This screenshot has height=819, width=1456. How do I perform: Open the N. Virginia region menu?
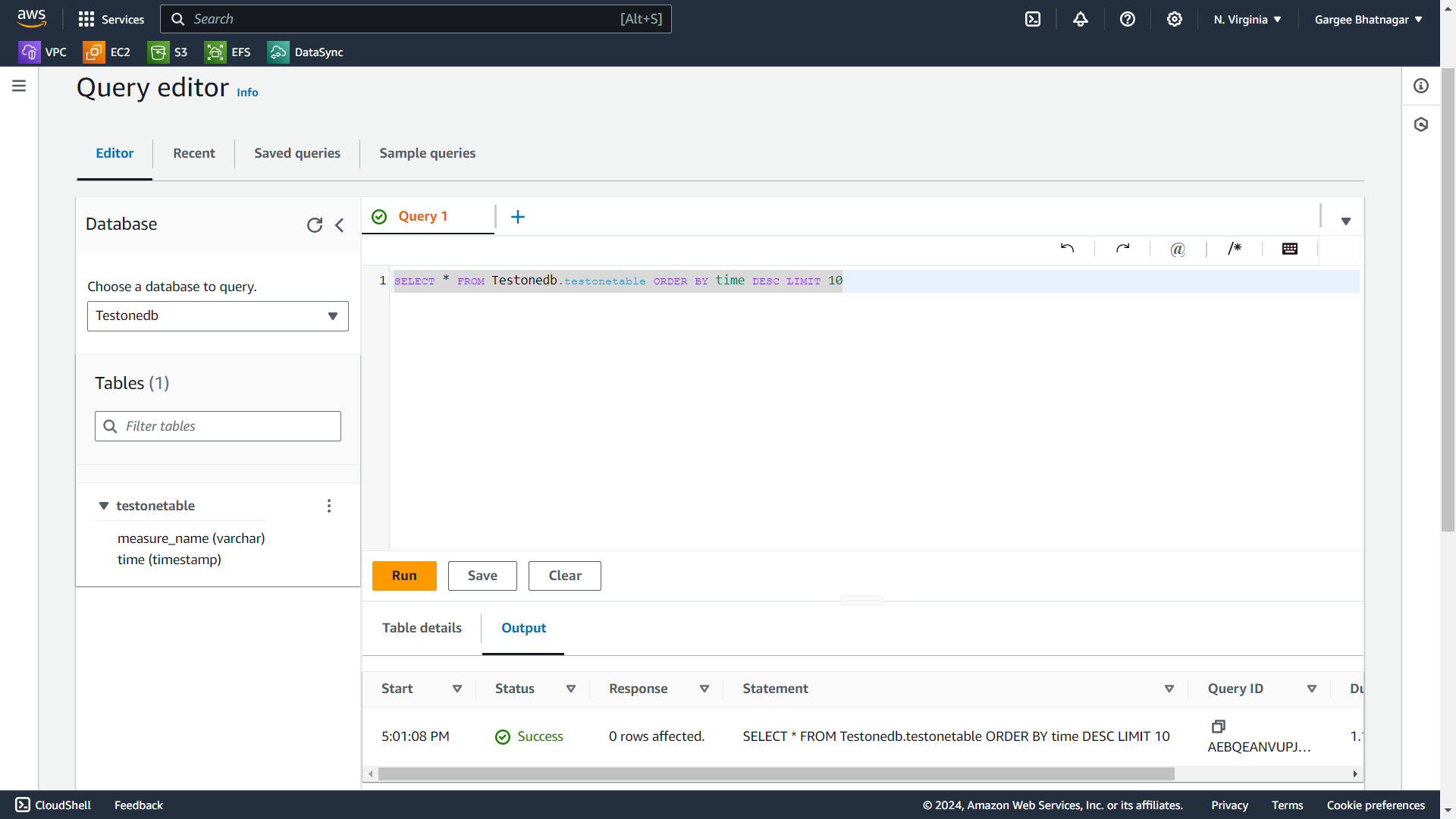[1247, 20]
